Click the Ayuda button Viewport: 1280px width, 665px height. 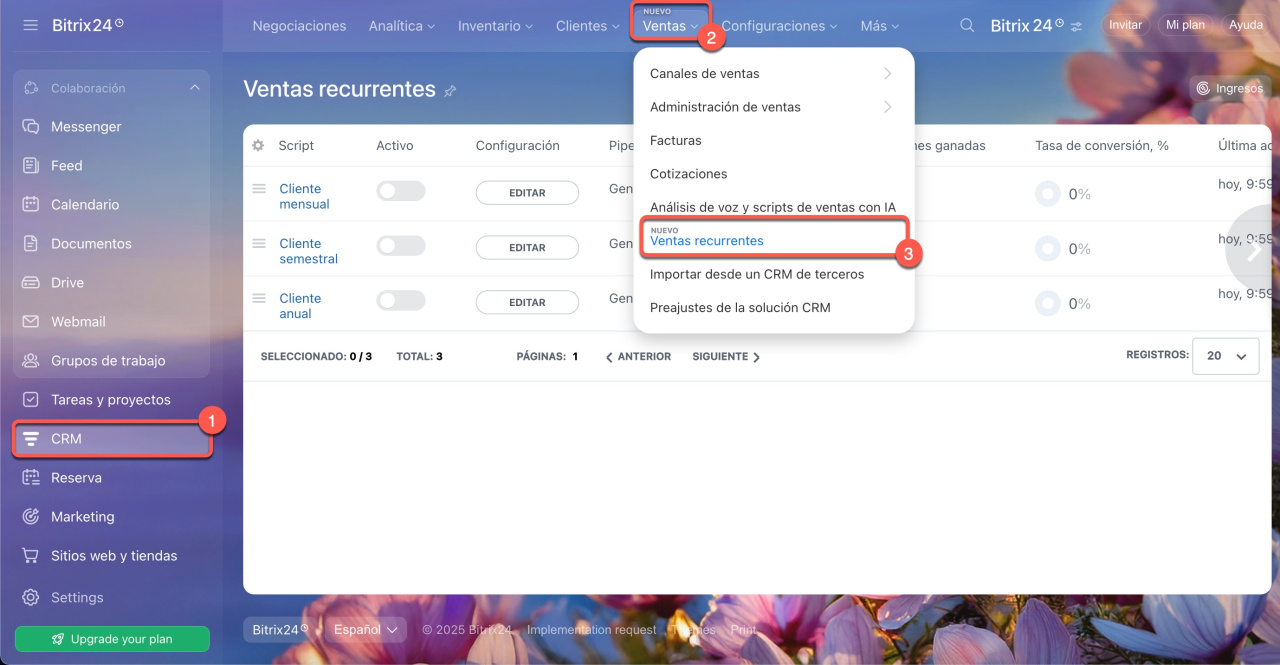[x=1246, y=25]
